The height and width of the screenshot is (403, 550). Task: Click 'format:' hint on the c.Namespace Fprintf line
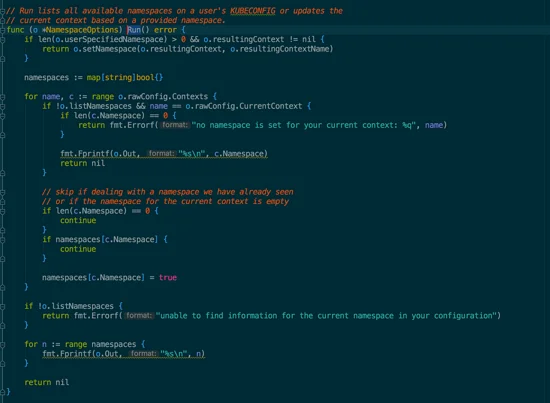[x=161, y=154]
